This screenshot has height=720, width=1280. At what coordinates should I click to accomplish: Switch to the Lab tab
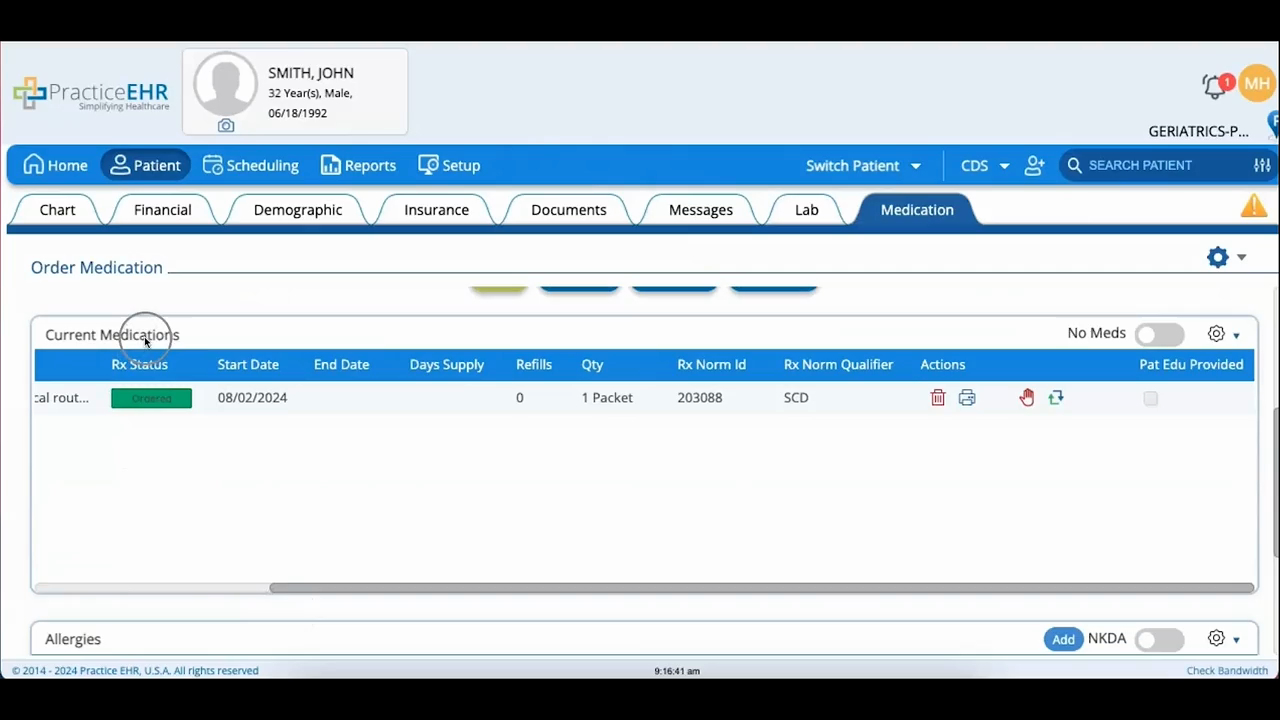806,209
